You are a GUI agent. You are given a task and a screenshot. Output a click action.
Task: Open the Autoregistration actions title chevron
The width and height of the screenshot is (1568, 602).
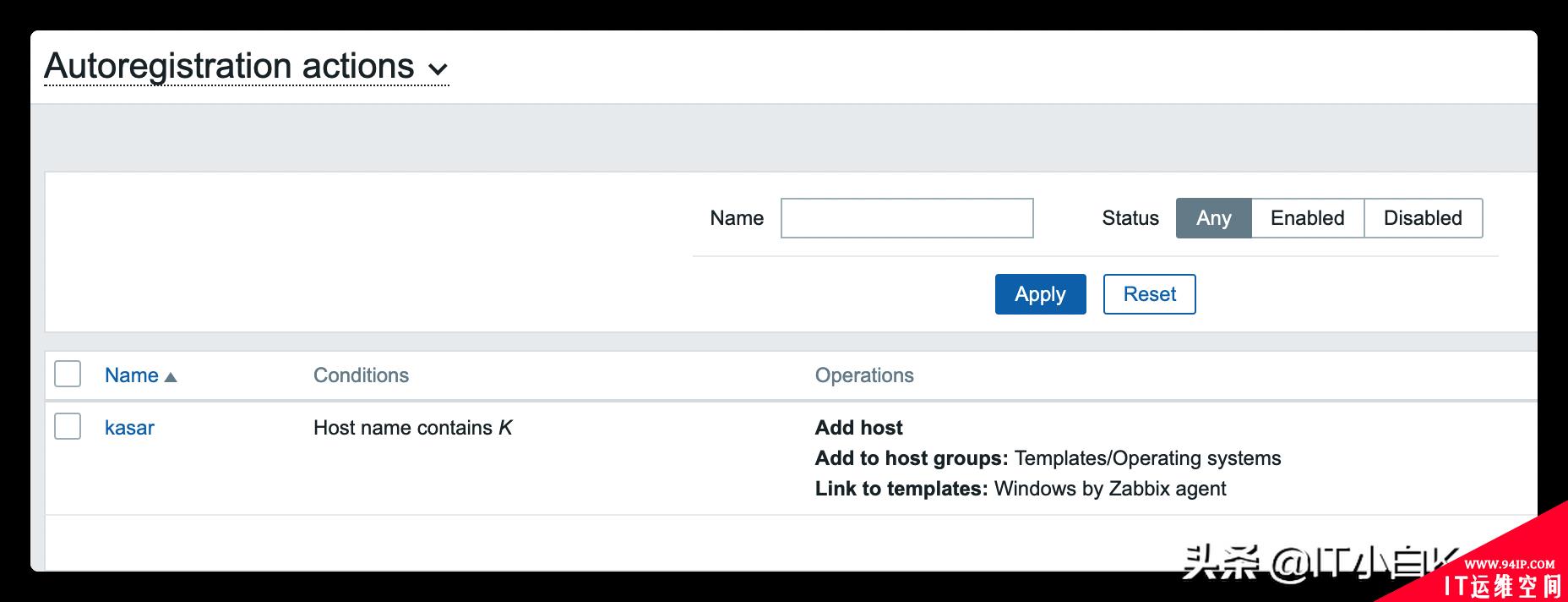point(438,69)
